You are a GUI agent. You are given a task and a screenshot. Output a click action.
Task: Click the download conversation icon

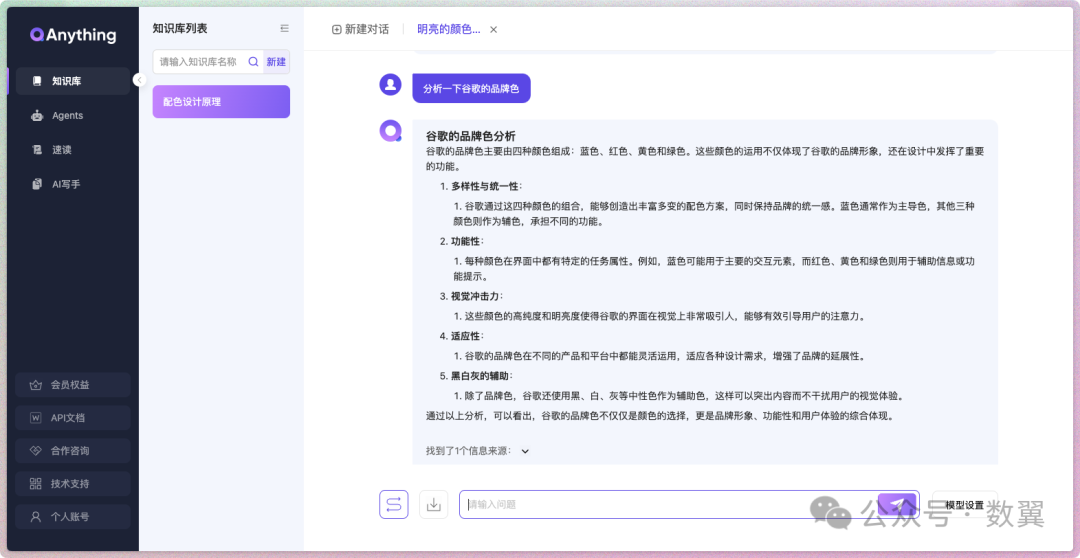coord(434,504)
